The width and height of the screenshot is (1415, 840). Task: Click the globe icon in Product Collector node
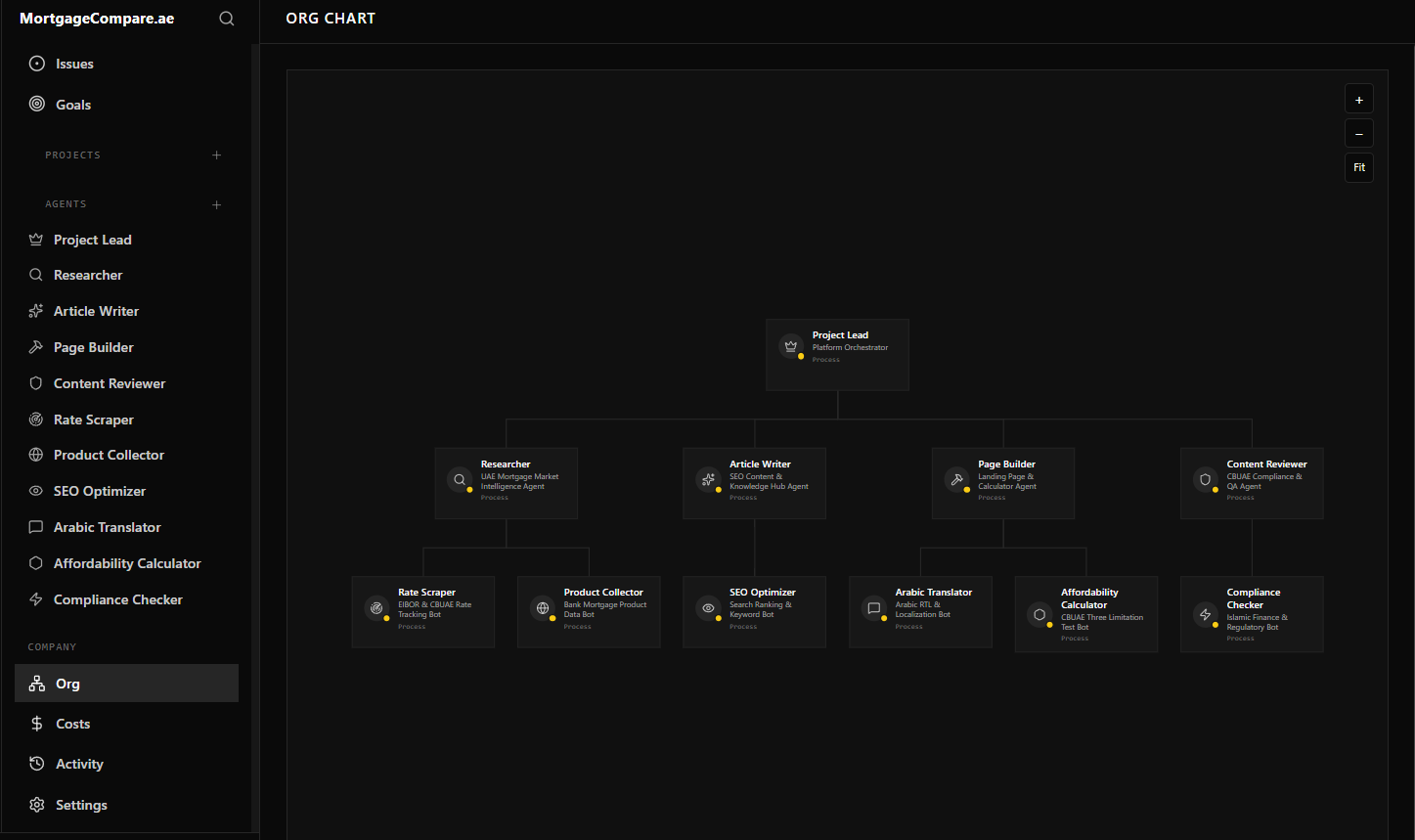543,608
